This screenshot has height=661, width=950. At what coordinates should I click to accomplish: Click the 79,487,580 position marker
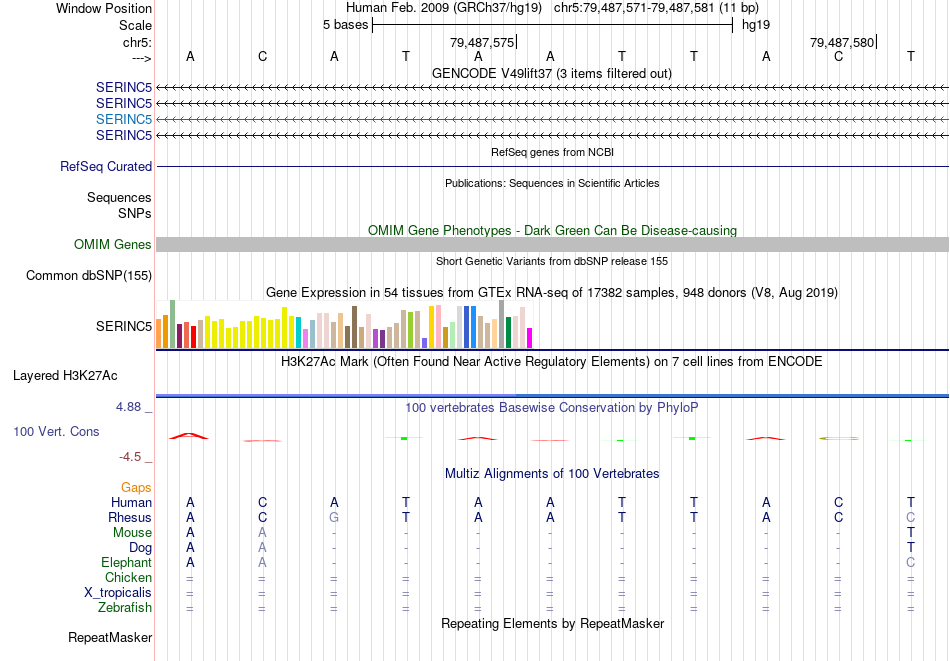tap(842, 42)
